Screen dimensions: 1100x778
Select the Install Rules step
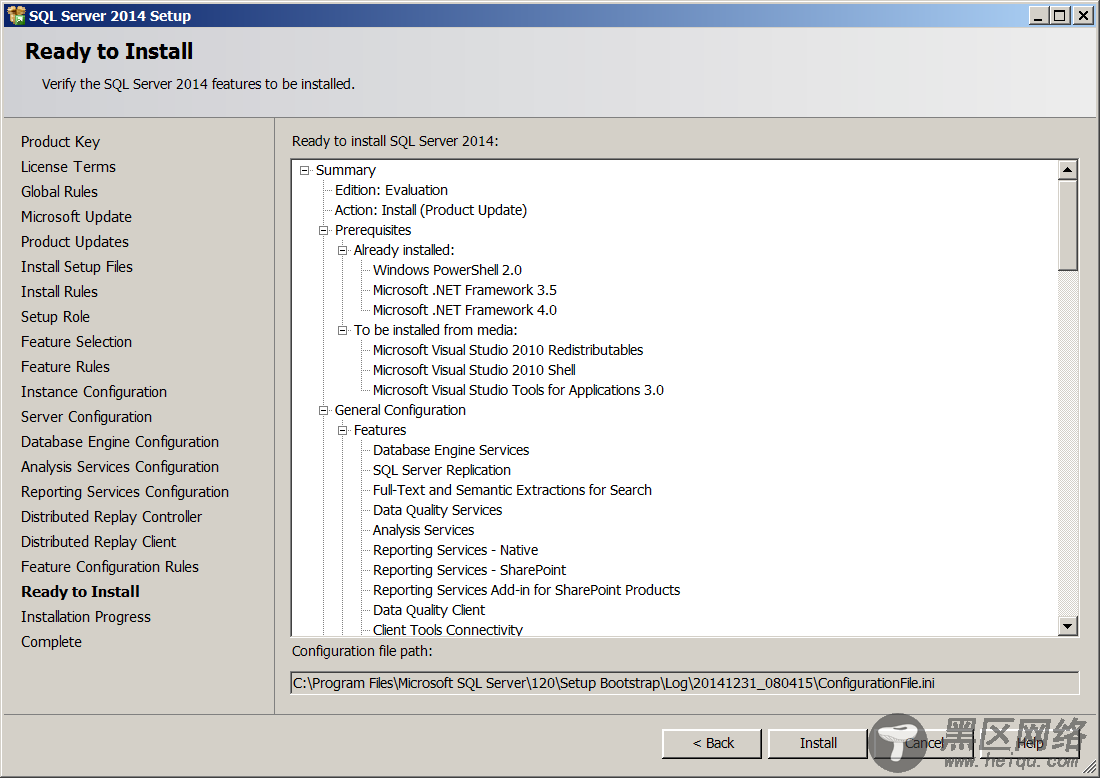[59, 292]
